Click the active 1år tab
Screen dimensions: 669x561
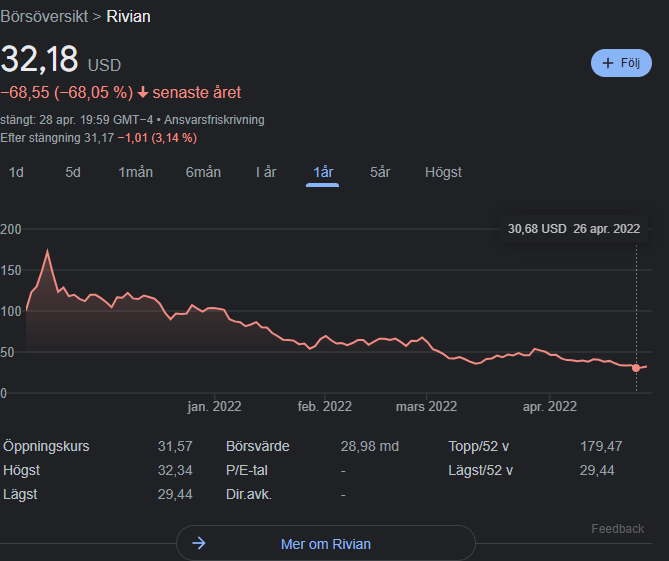pyautogui.click(x=323, y=172)
